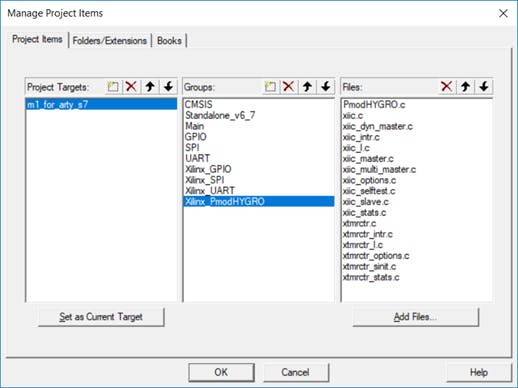518x388 pixels.
Task: Select file xiic.c
Action: click(x=417, y=115)
